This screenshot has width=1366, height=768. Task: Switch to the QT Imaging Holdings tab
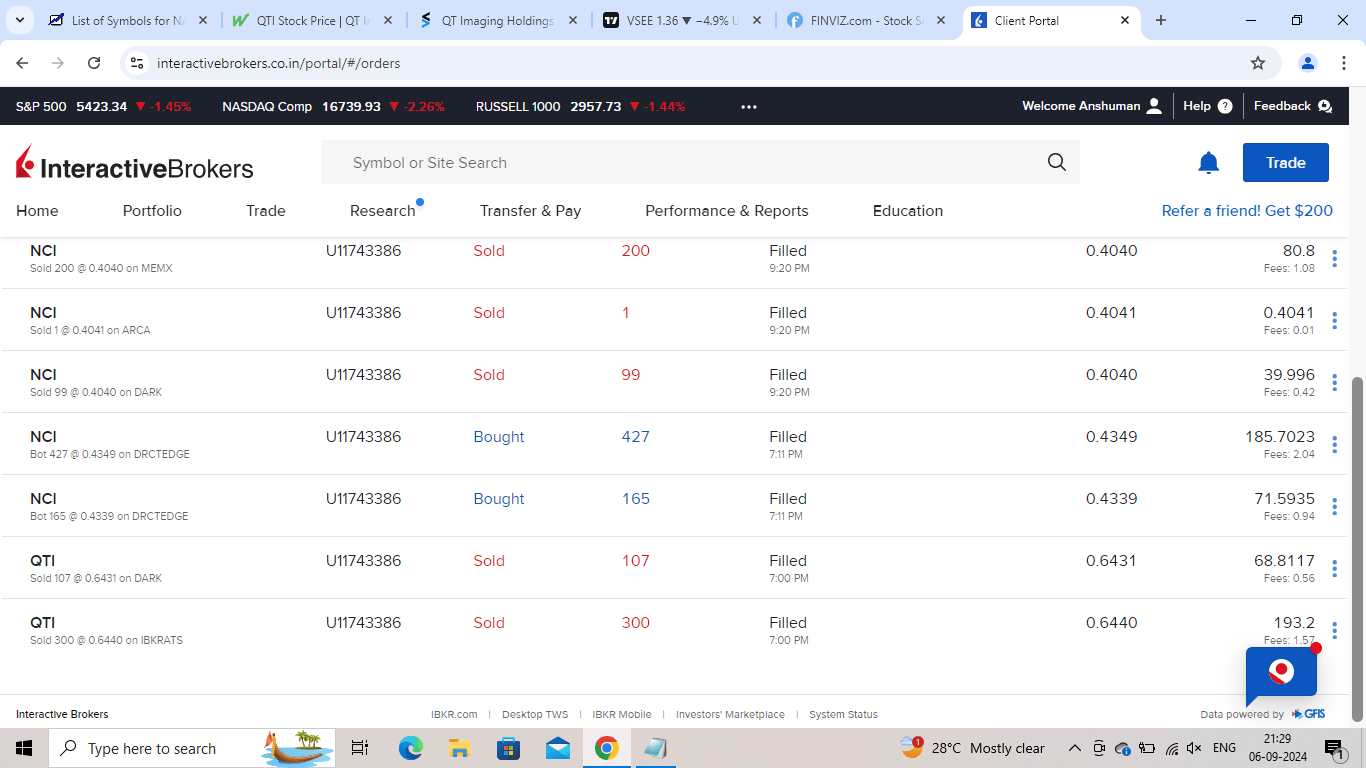point(498,20)
